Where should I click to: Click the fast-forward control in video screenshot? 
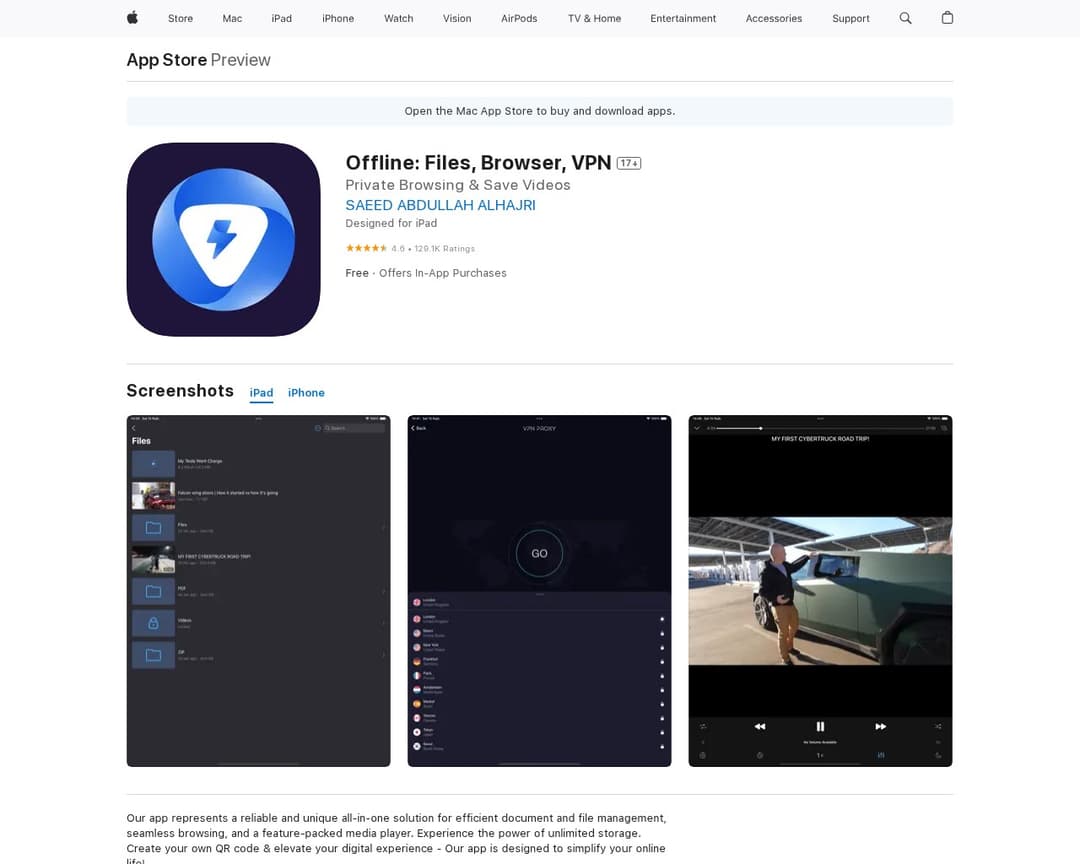(x=881, y=726)
